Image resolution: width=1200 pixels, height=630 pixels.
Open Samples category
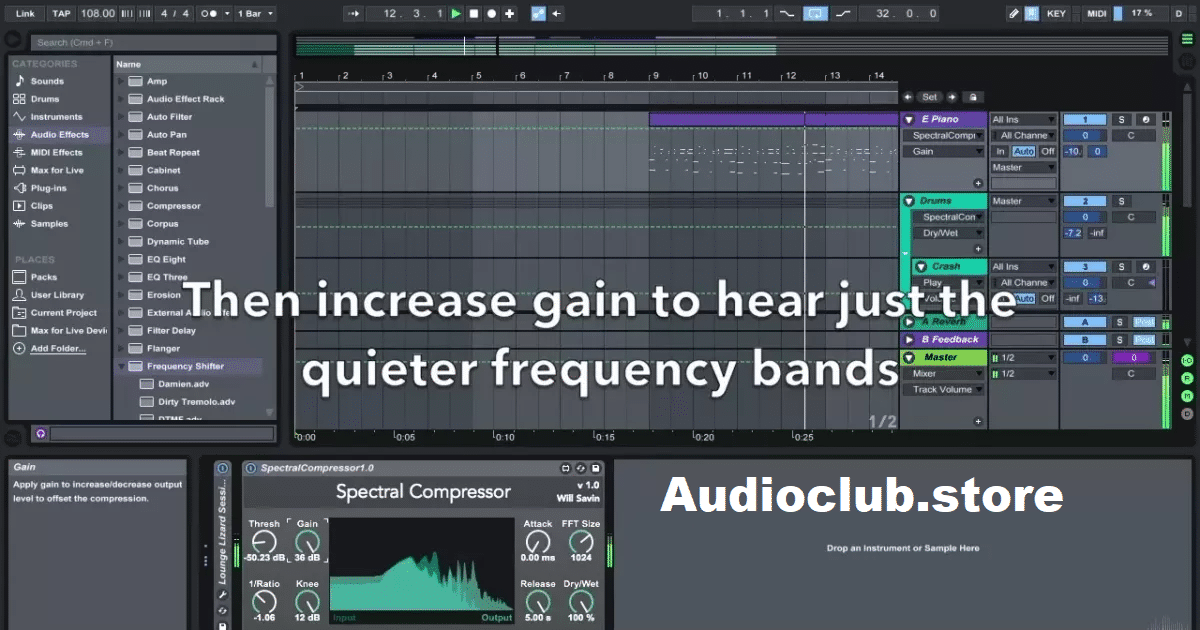pyautogui.click(x=49, y=224)
